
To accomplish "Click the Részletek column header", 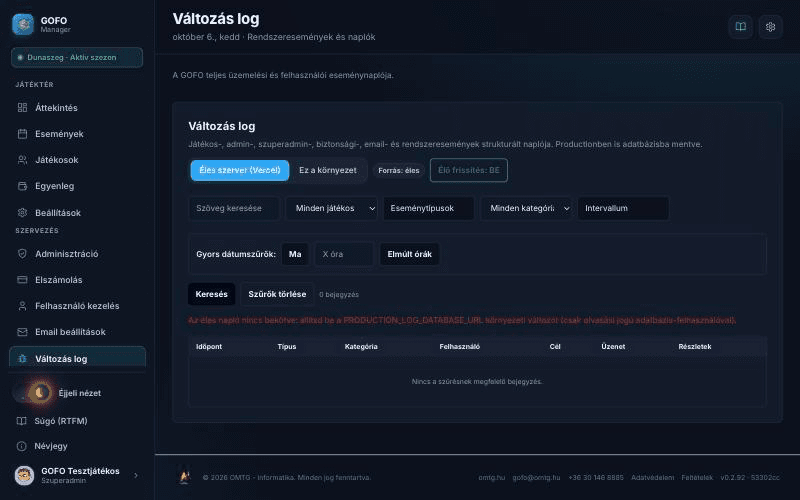I will tap(695, 346).
